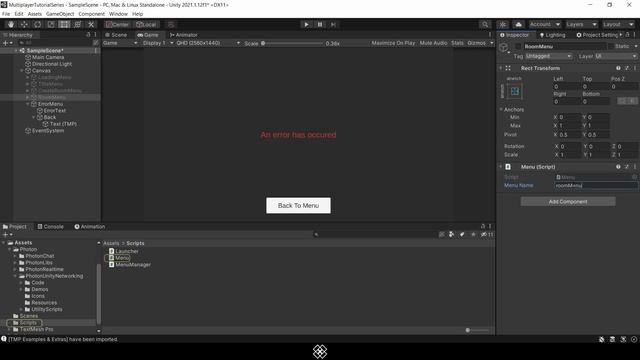Click the Pause button
Screen dimensions: 640x360
point(320,24)
